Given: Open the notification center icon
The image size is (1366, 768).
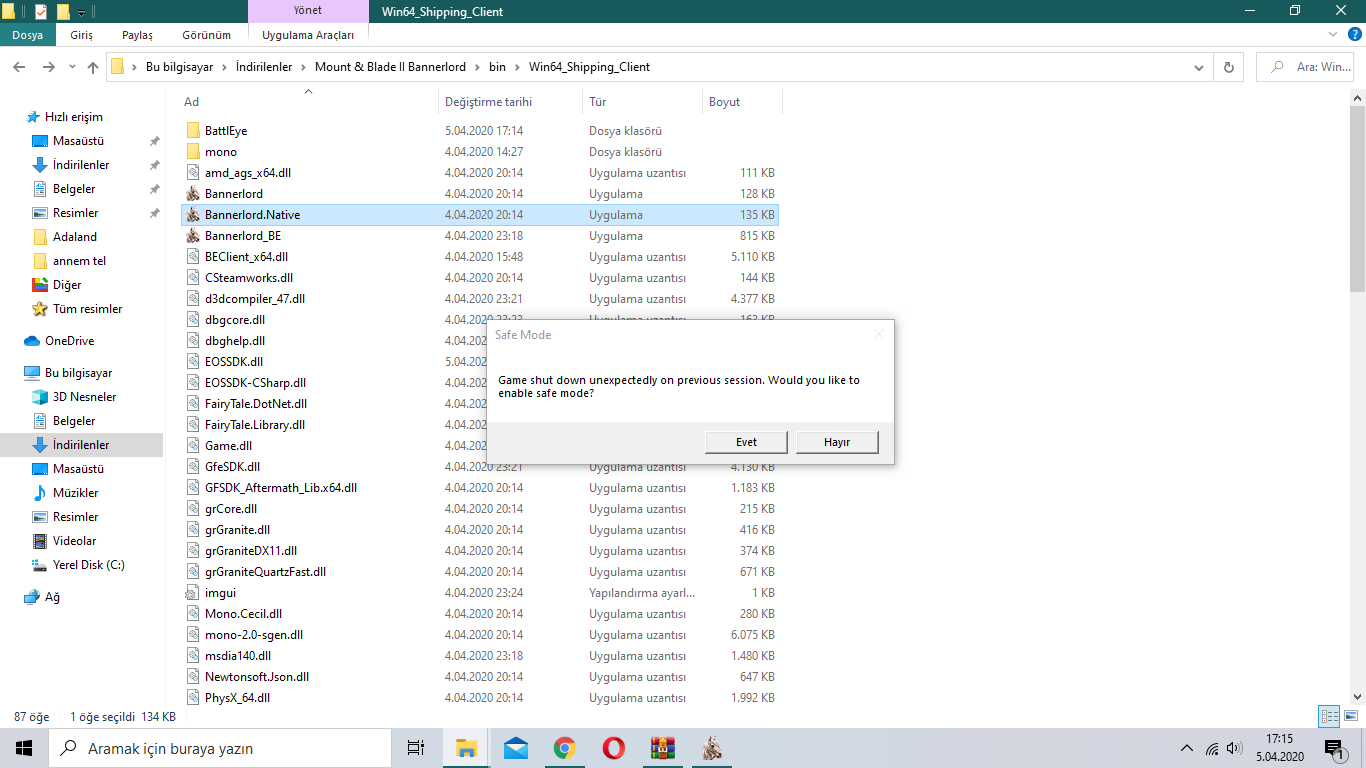Looking at the screenshot, I should tap(1333, 748).
